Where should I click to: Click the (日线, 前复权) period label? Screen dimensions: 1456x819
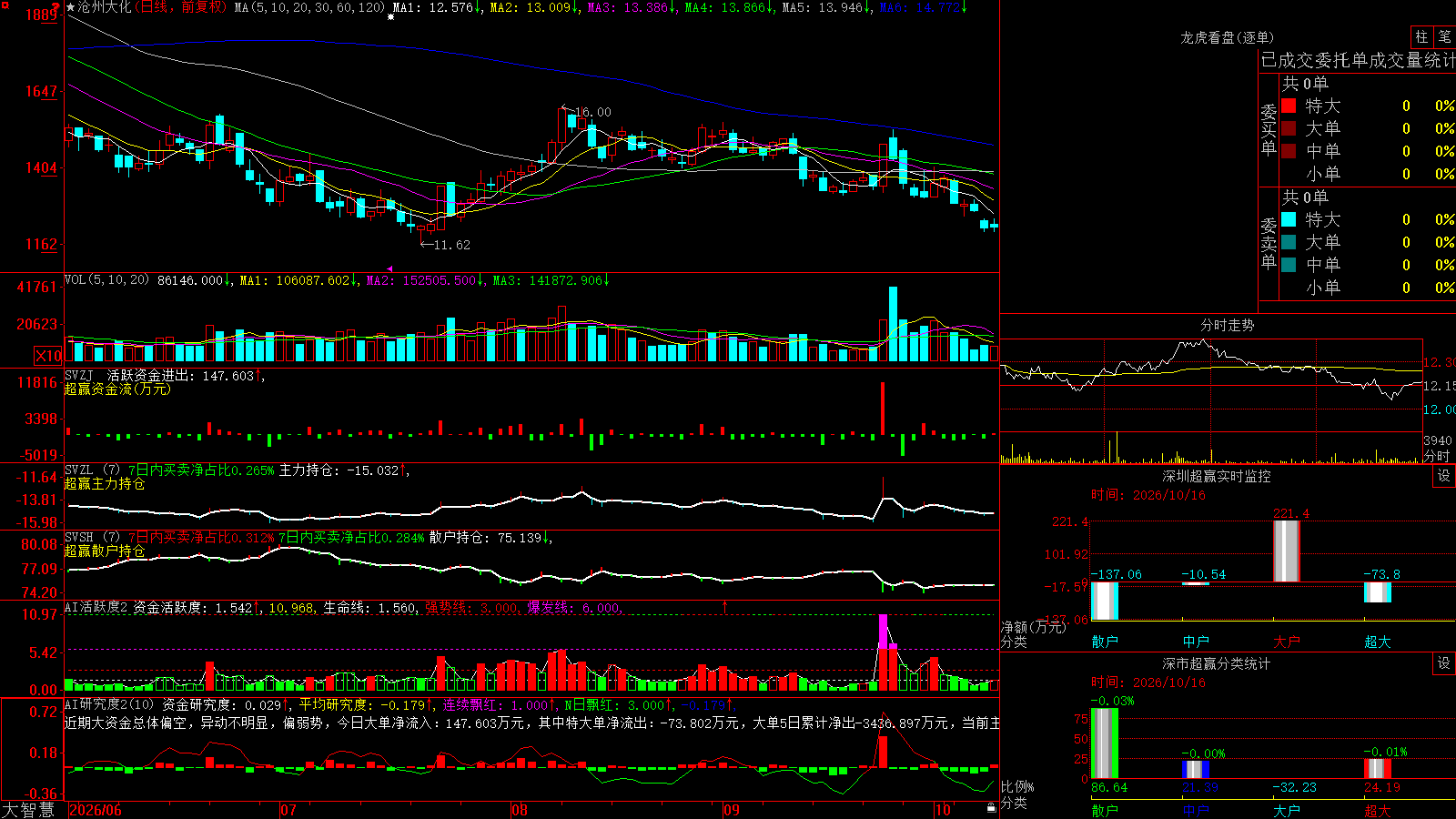coord(181,7)
